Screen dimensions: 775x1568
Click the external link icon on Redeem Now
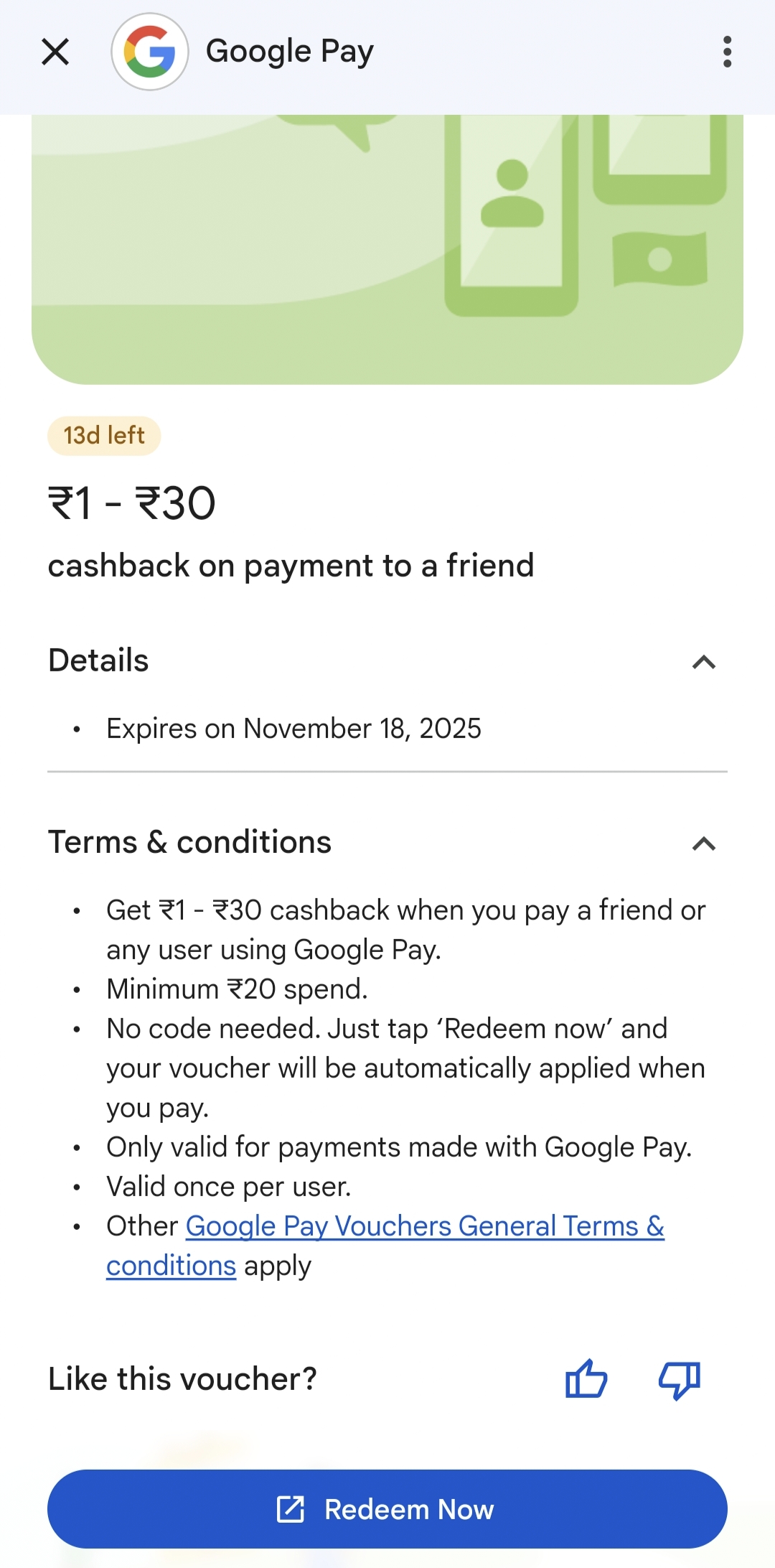pyautogui.click(x=291, y=1509)
